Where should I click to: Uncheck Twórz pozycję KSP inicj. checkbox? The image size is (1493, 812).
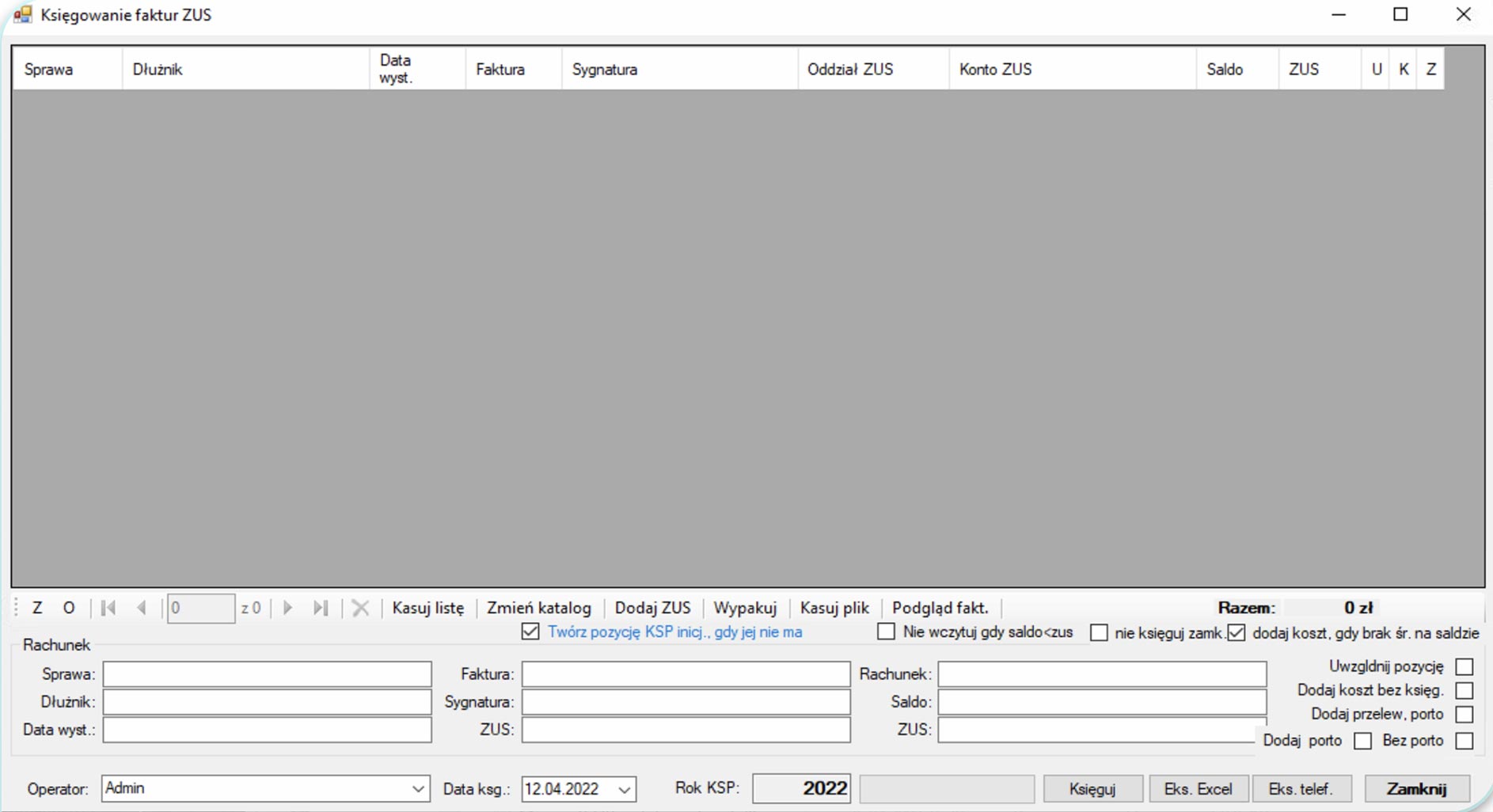pyautogui.click(x=530, y=632)
